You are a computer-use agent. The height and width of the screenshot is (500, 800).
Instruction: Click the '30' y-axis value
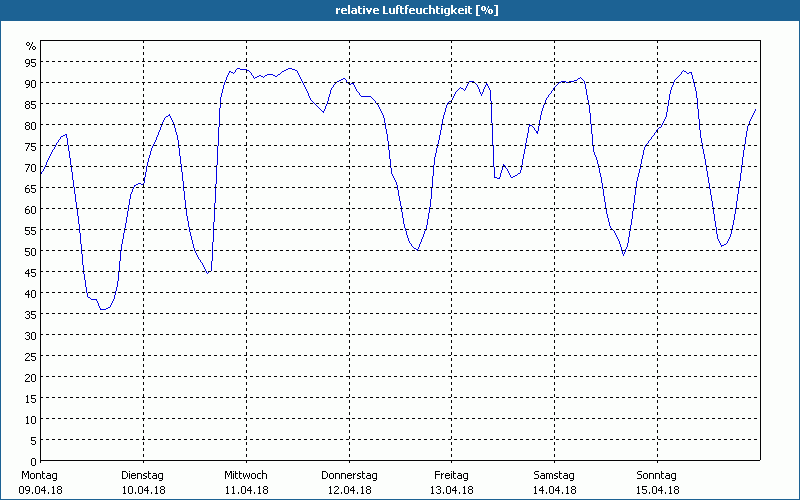pyautogui.click(x=31, y=336)
